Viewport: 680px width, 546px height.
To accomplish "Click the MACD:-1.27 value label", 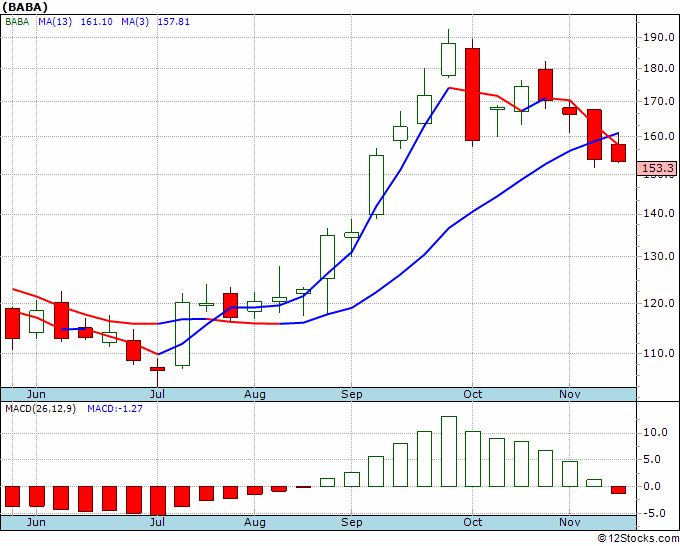I will [x=115, y=409].
